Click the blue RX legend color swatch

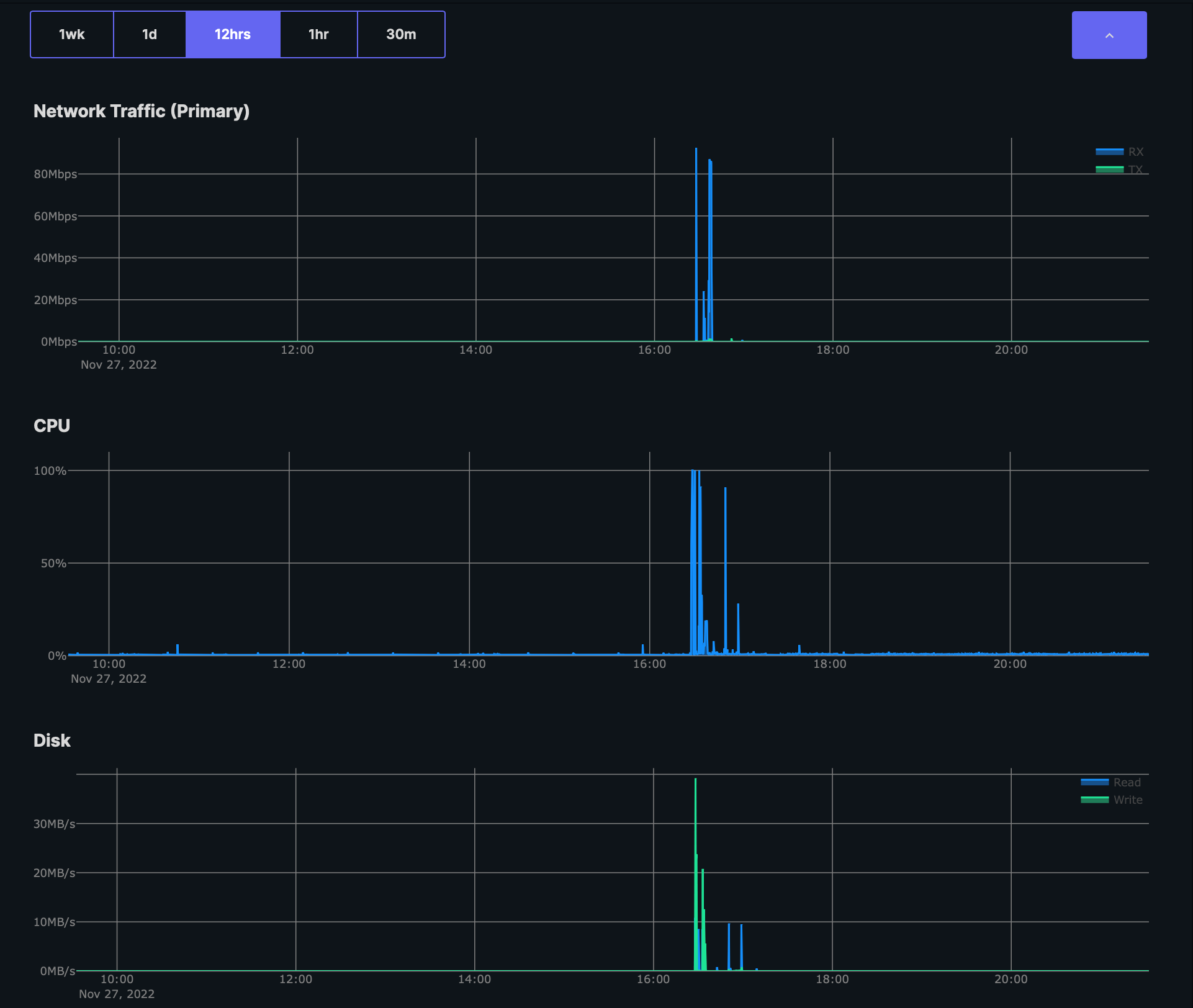point(1109,152)
